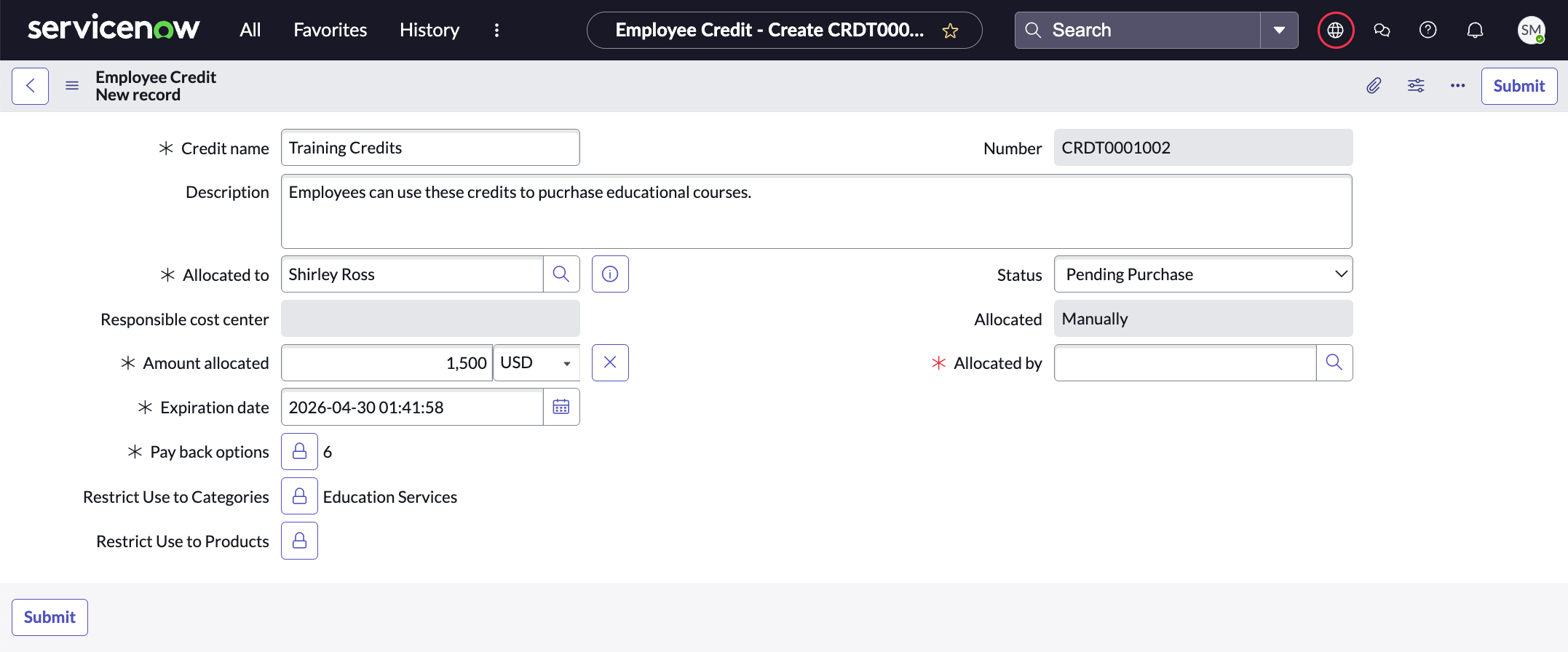1568x652 pixels.
Task: Click the Employee Credit page title pill
Action: (784, 30)
